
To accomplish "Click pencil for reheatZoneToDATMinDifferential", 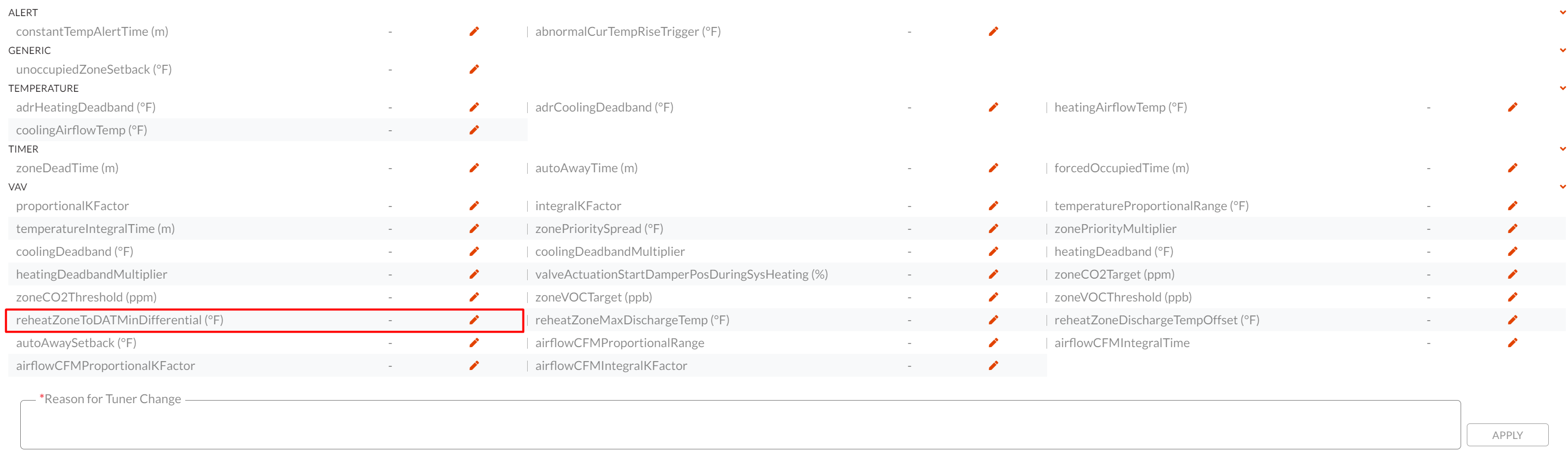I will pos(474,320).
